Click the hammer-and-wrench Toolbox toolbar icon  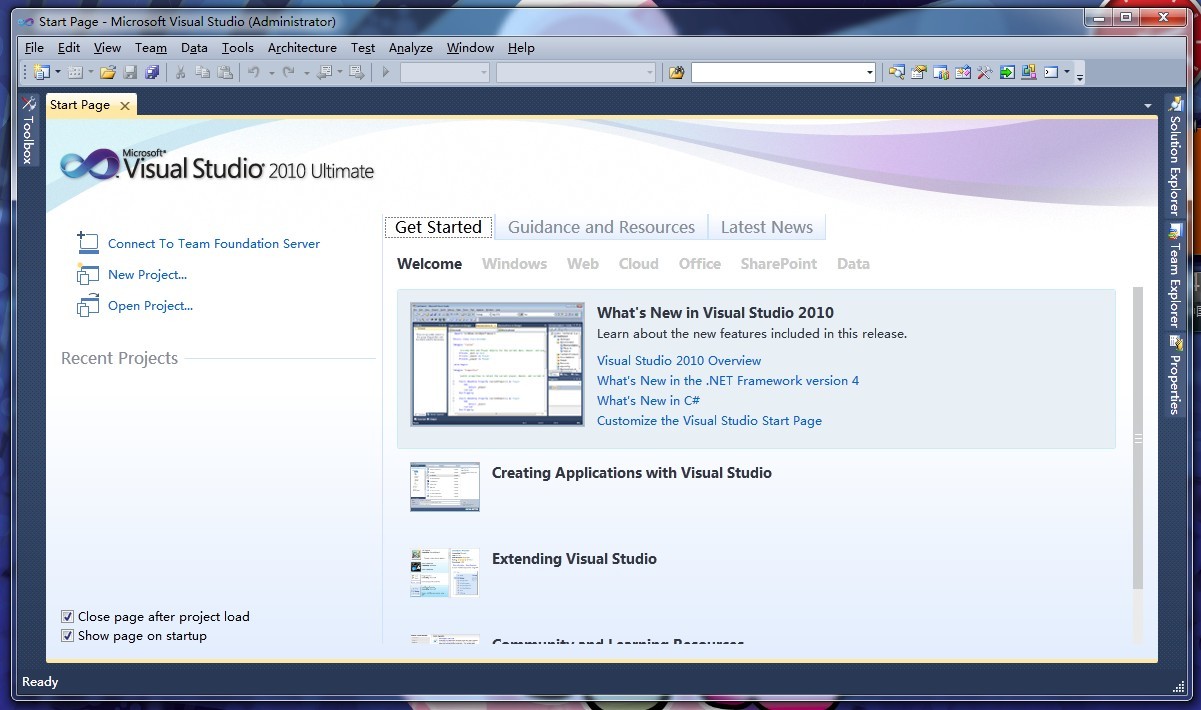[984, 72]
